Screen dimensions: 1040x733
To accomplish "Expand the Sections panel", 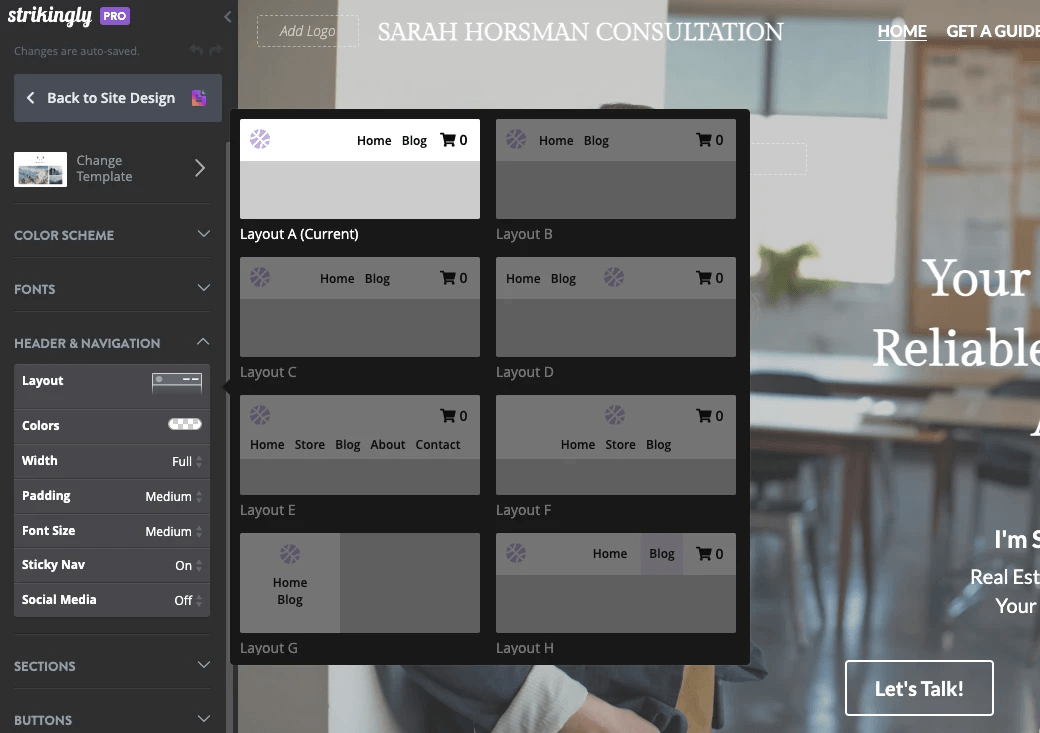I will point(111,666).
